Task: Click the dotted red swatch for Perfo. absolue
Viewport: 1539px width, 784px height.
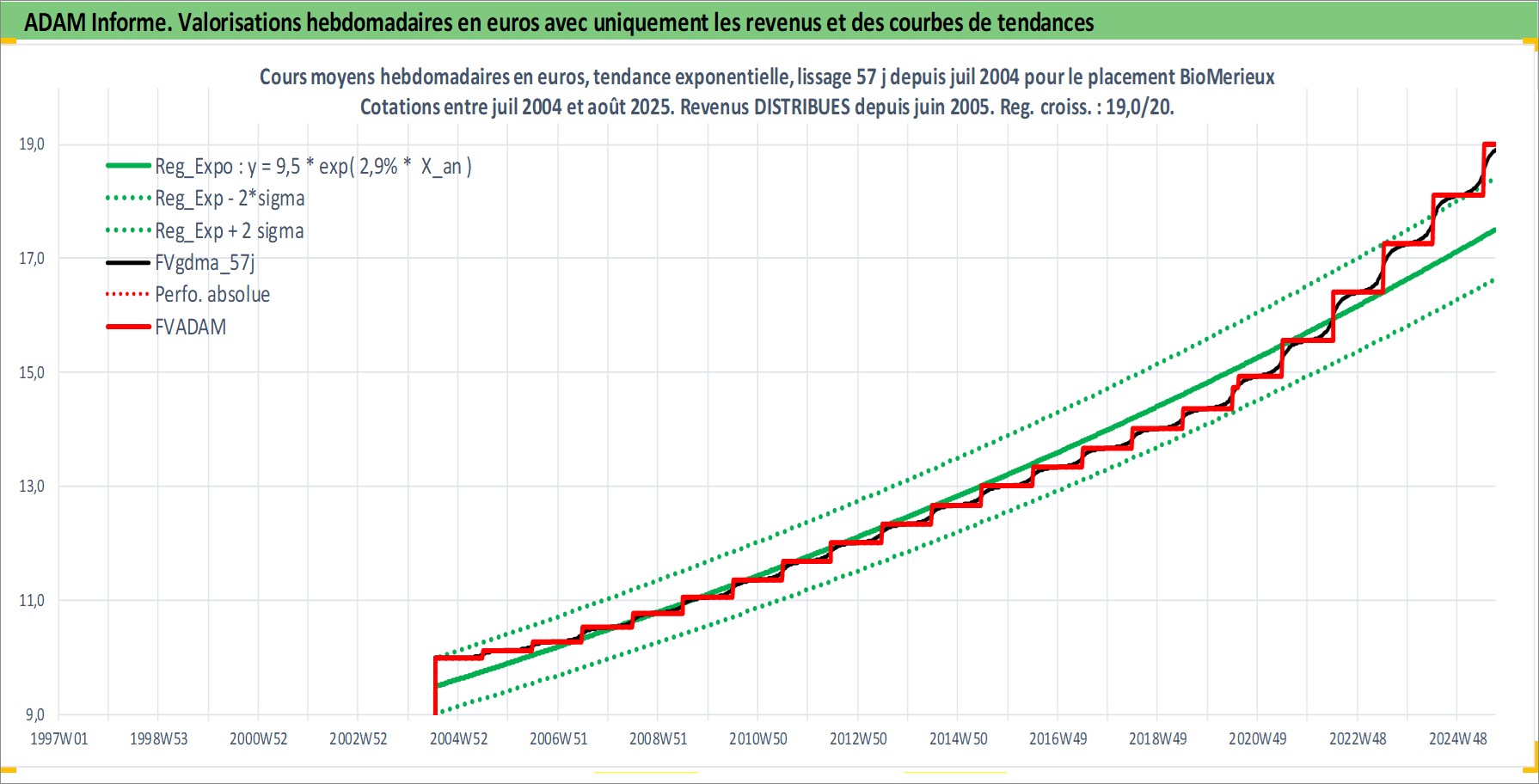Action: click(x=128, y=294)
